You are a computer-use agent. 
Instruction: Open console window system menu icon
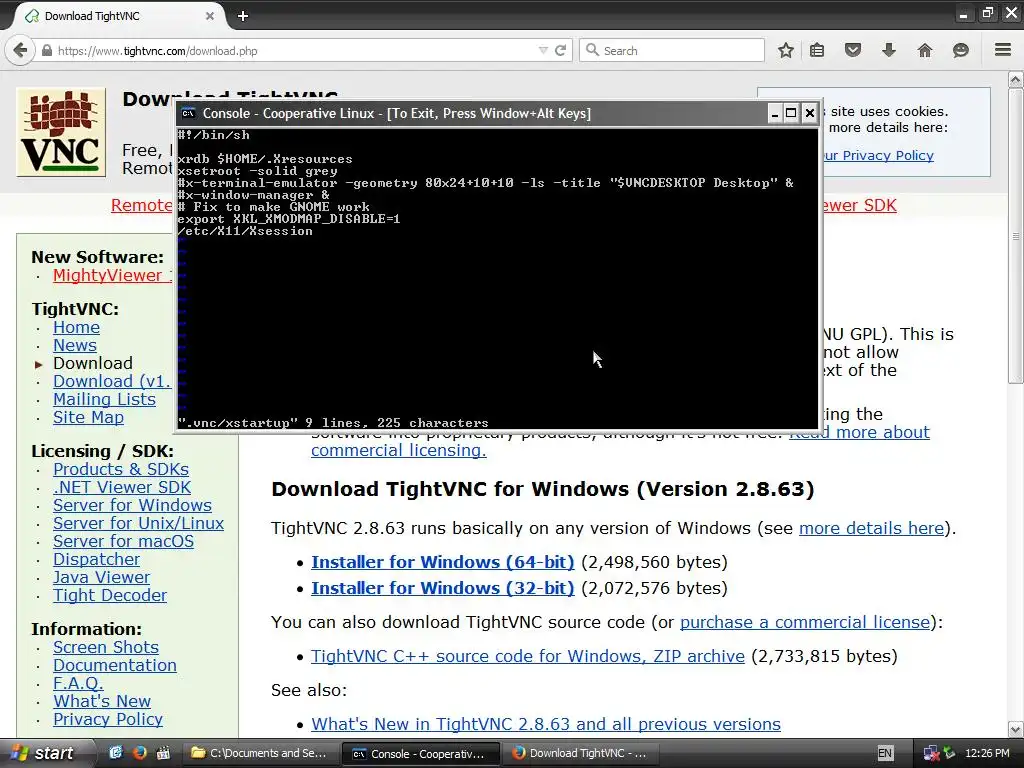tap(188, 113)
